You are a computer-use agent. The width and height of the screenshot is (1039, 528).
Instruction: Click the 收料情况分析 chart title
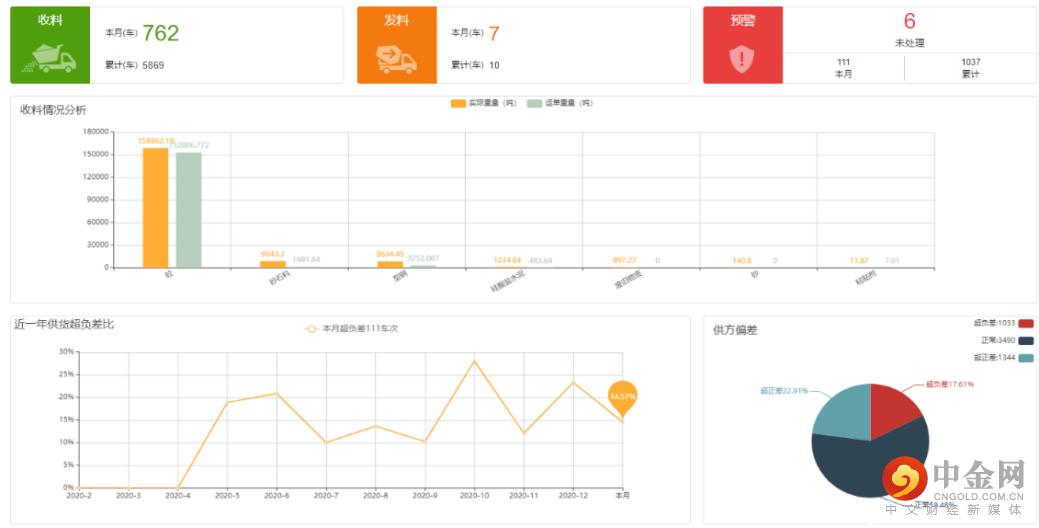(53, 110)
